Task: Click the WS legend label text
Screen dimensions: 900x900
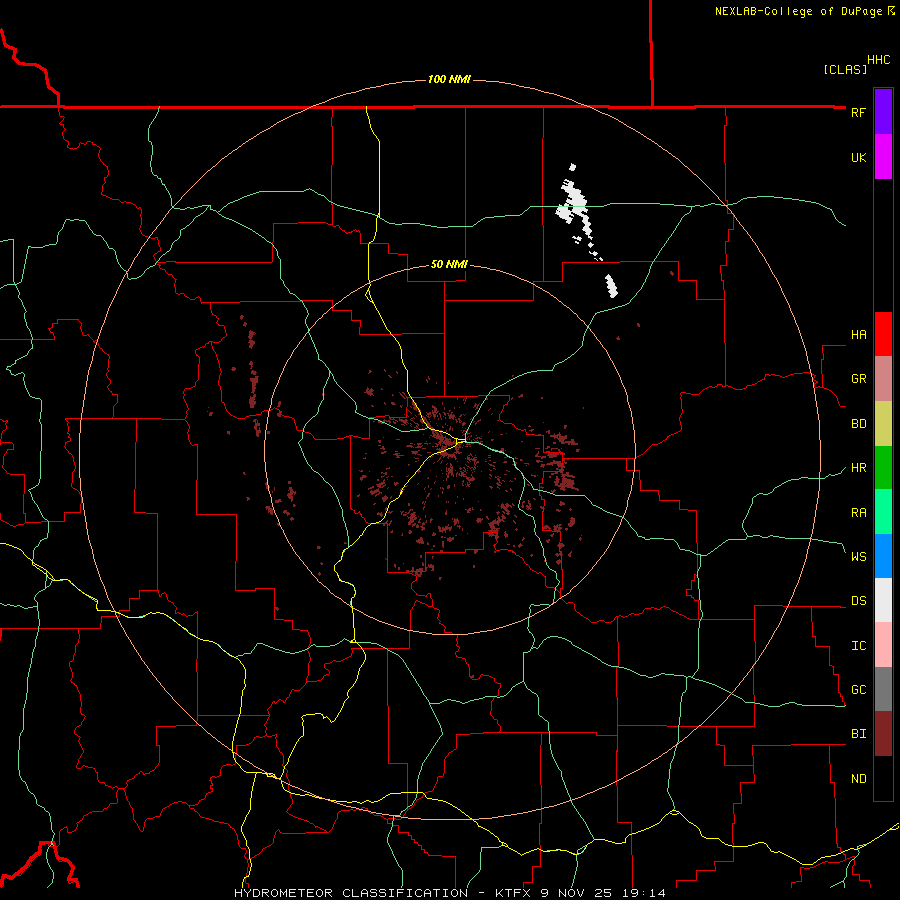Action: (859, 556)
